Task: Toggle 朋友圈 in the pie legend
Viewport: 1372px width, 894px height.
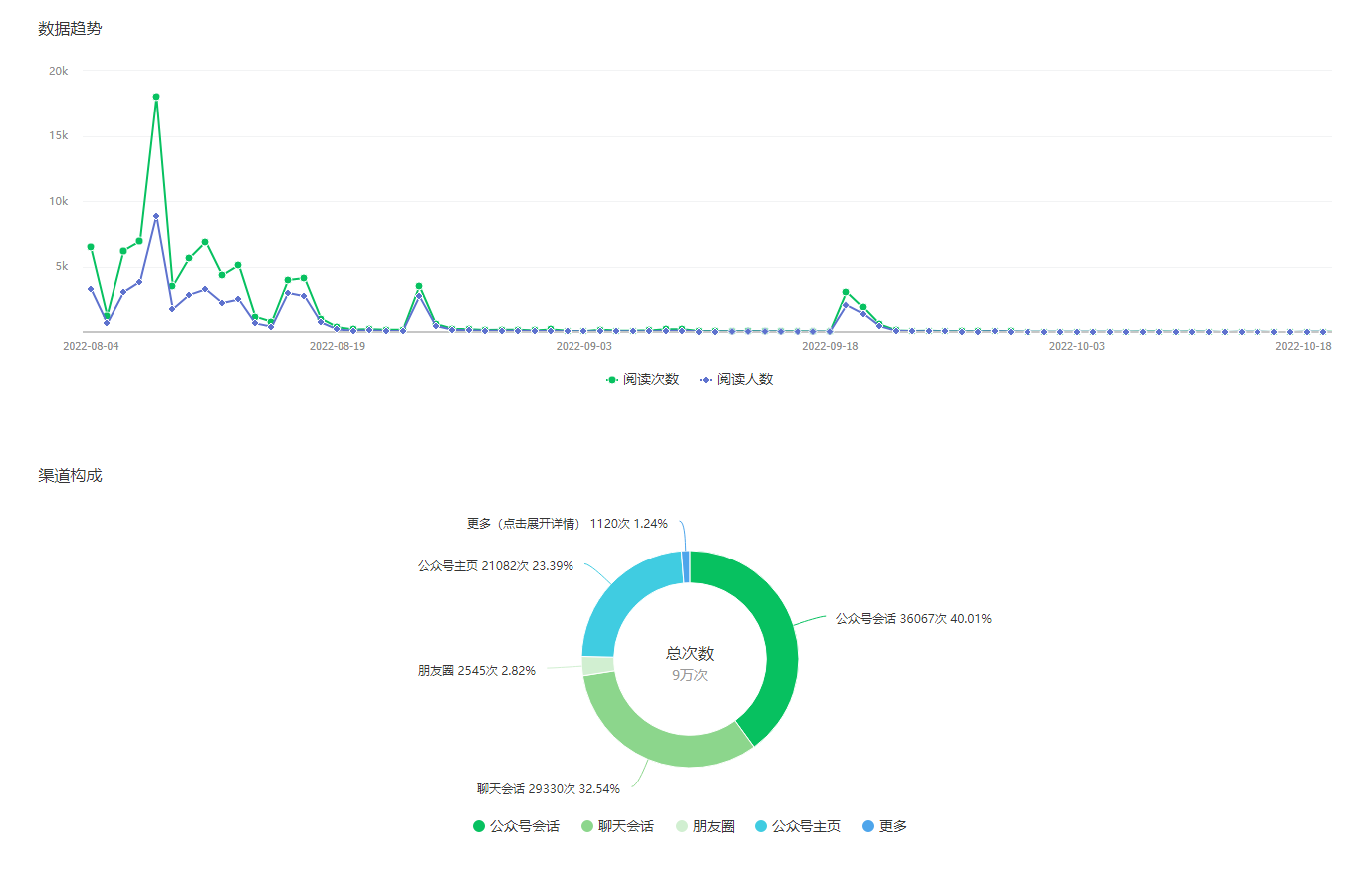Action: 705,826
